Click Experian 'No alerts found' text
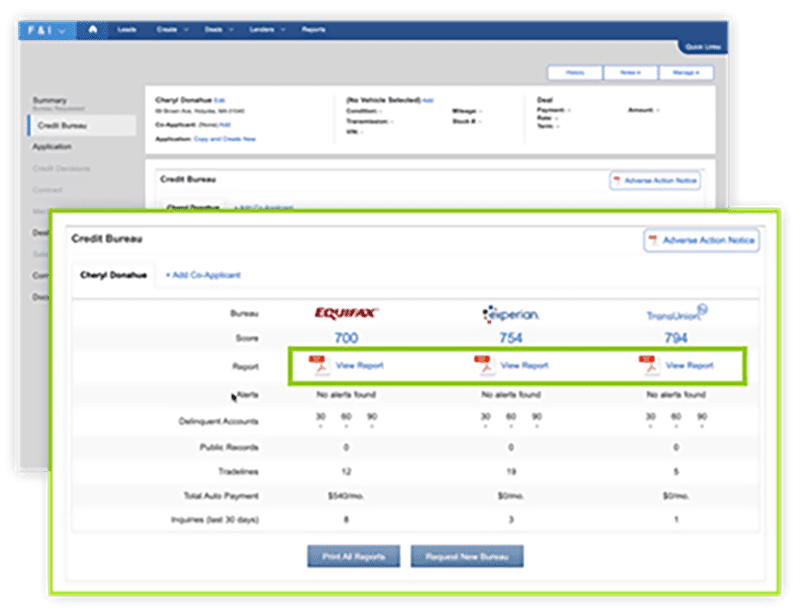Viewport: 800px width, 615px height. coord(511,395)
